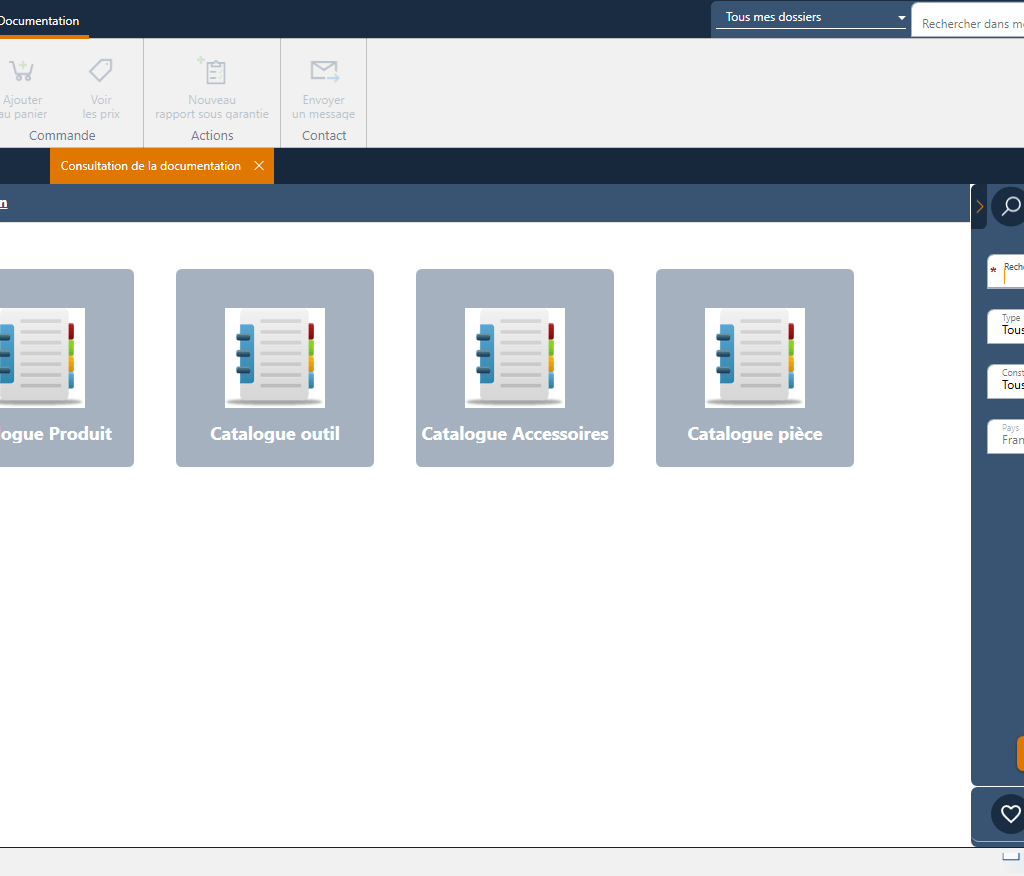Click the Envoyer un message envelope icon
This screenshot has height=876, width=1024.
click(324, 71)
